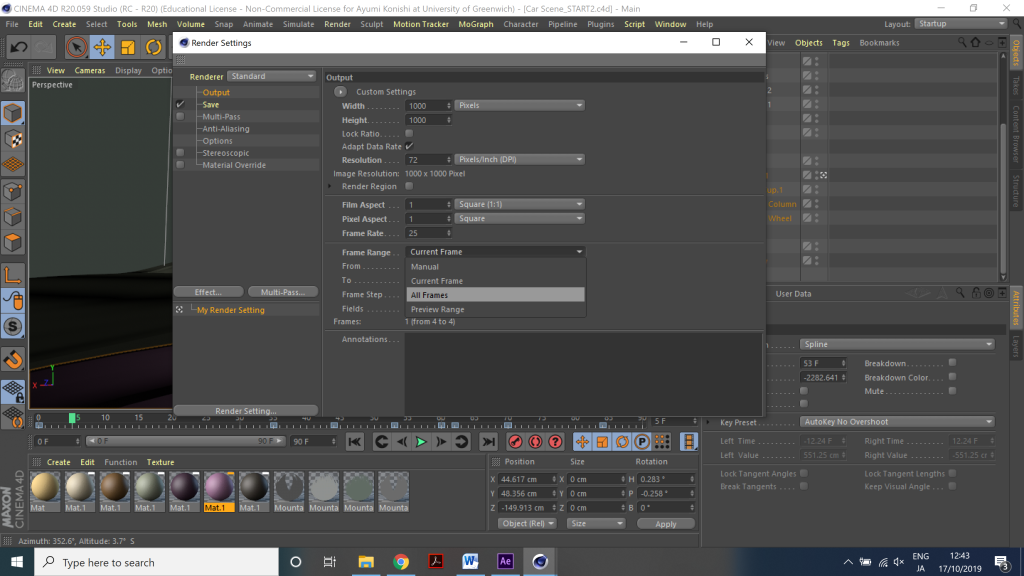The image size is (1024, 576).
Task: Open the Pixel Aspect Square dropdown
Action: click(519, 219)
